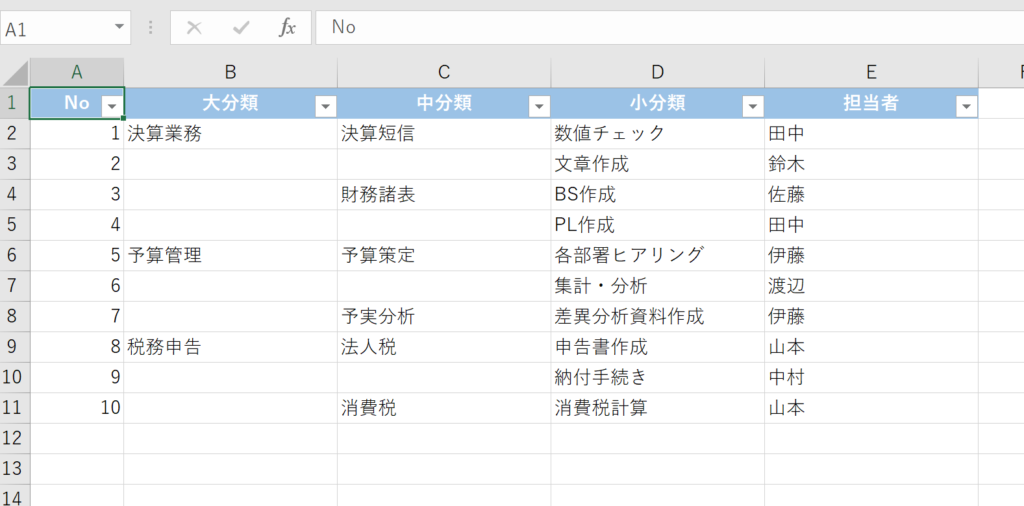The image size is (1024, 506).
Task: Click the formula bar options dots handle
Action: click(151, 28)
